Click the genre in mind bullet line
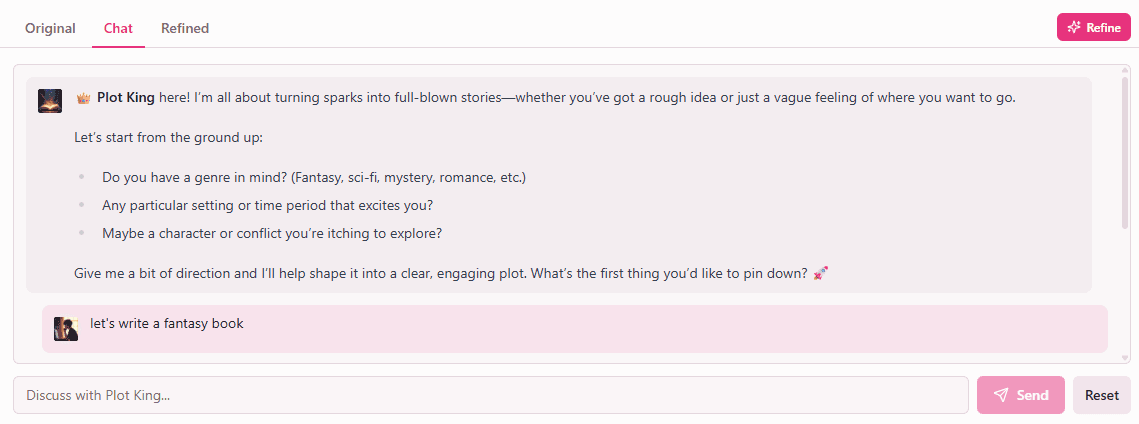 point(313,178)
